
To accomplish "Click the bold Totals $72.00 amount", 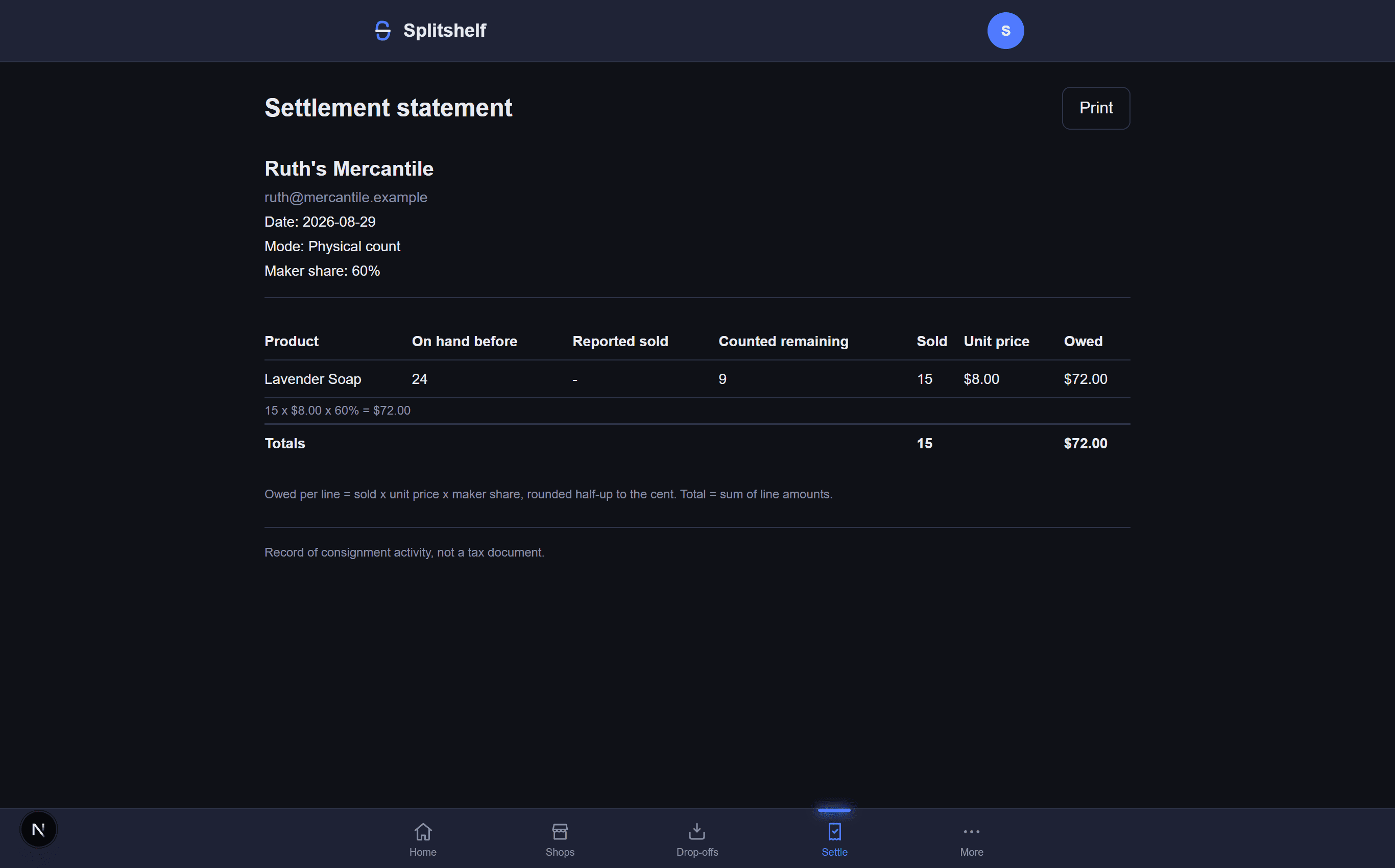I will pos(1085,443).
